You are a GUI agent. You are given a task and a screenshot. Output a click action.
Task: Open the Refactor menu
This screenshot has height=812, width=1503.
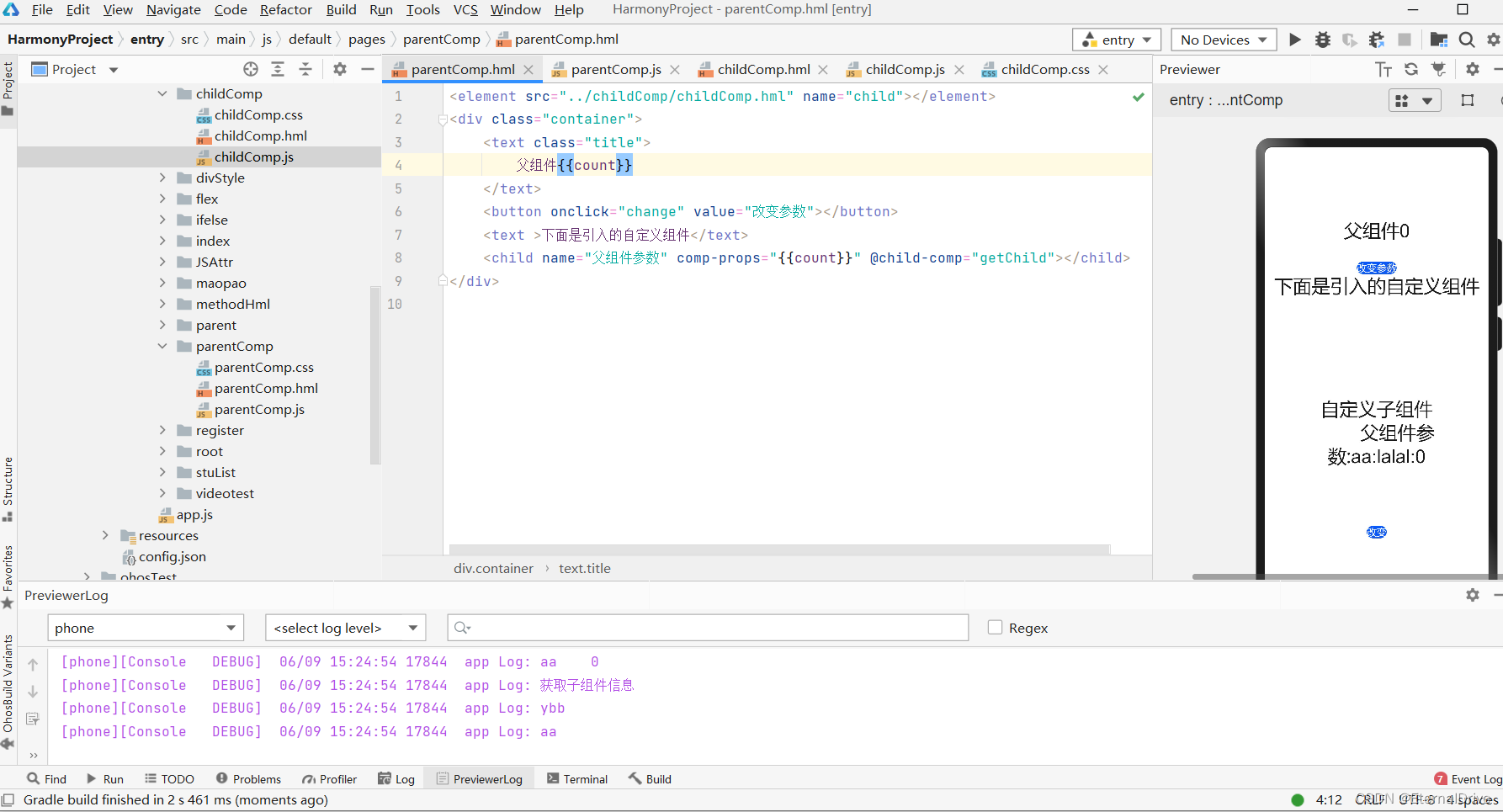(286, 10)
